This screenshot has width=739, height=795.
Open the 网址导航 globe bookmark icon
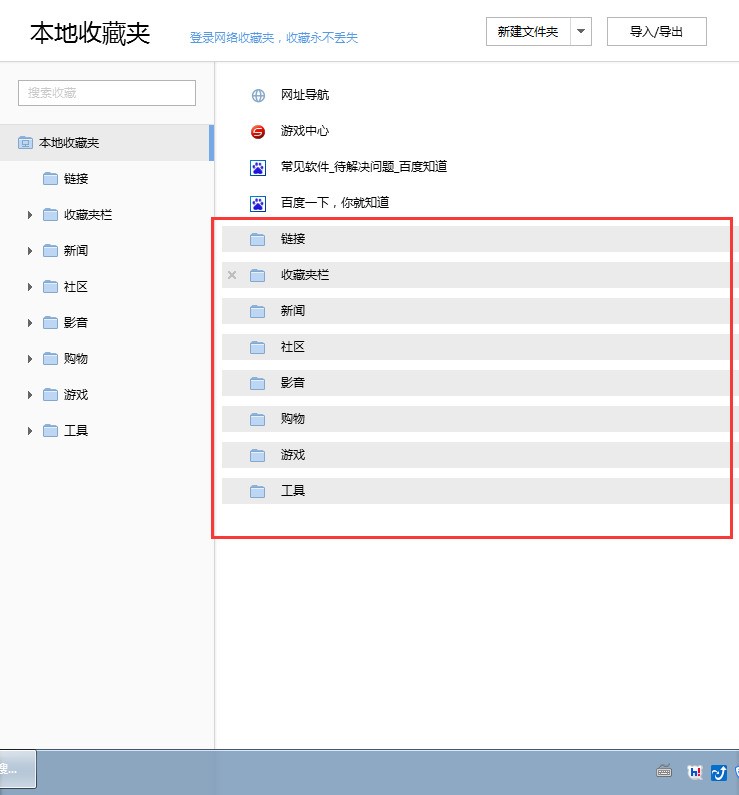click(258, 95)
